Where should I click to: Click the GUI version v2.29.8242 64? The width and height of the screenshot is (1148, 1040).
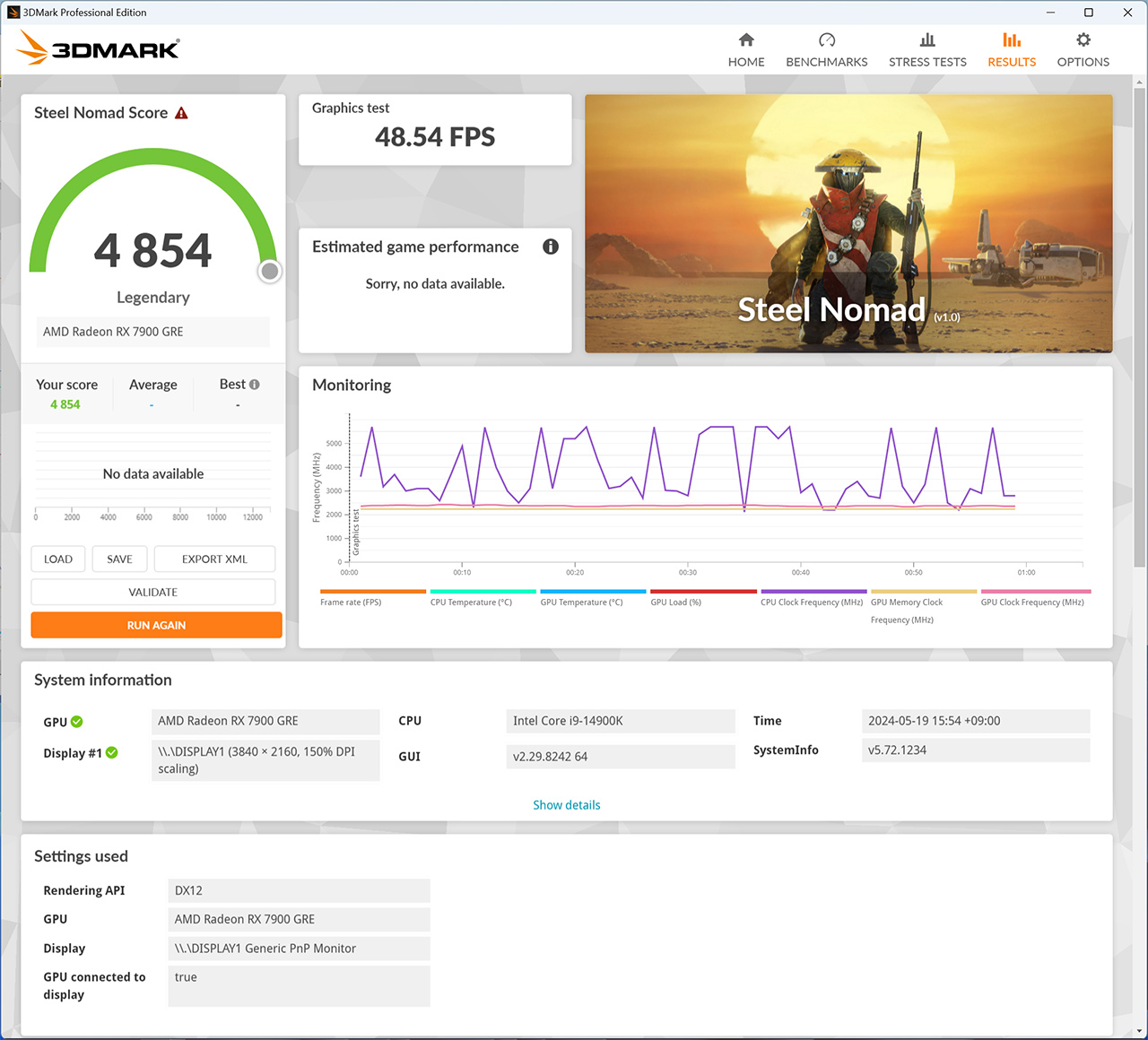[x=621, y=757]
